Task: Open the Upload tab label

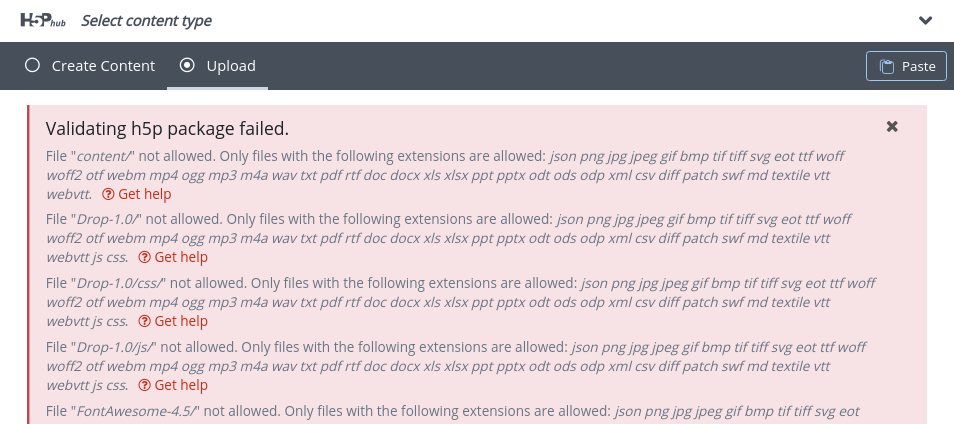Action: coord(231,66)
